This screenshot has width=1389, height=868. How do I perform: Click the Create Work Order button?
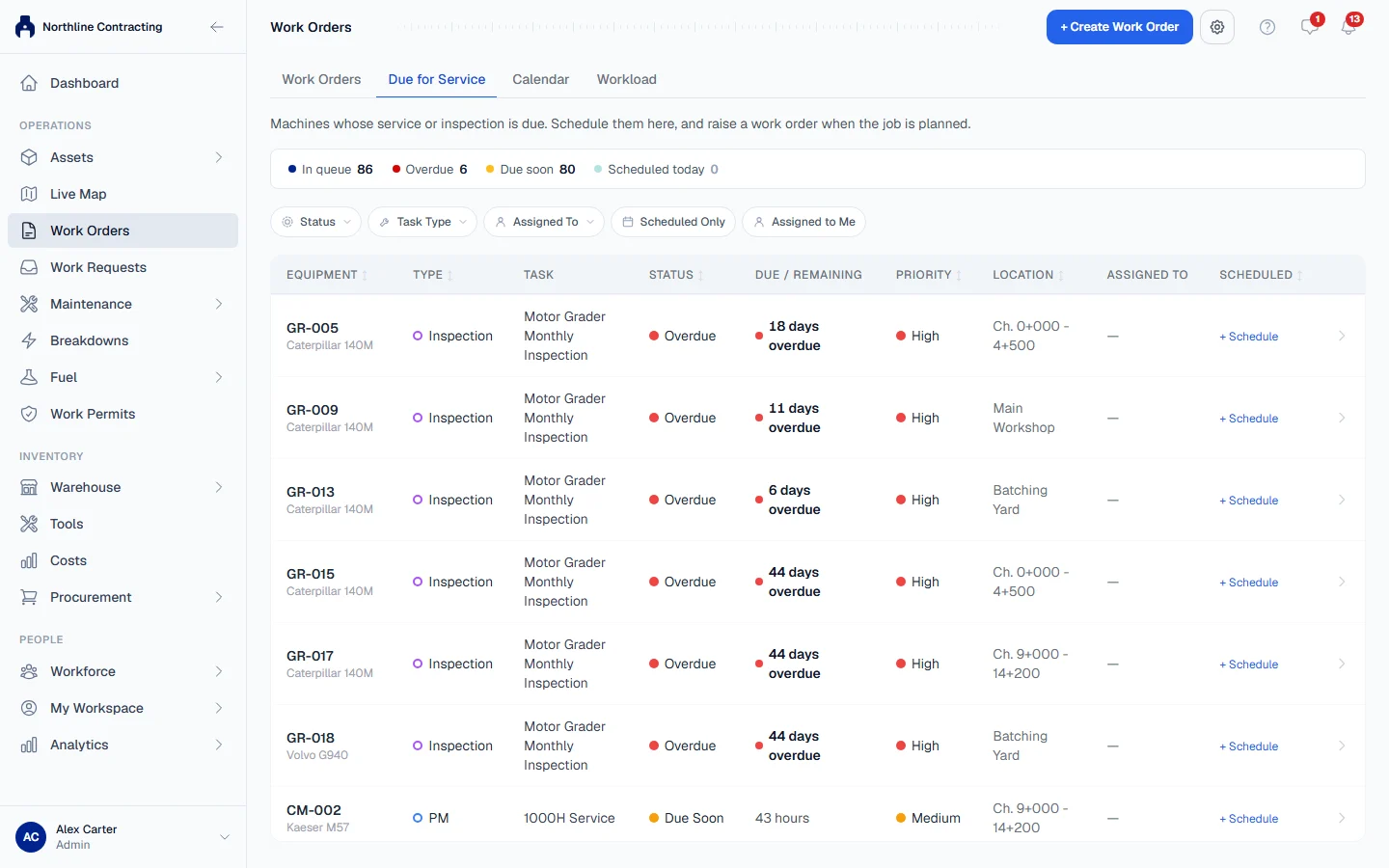click(x=1119, y=27)
